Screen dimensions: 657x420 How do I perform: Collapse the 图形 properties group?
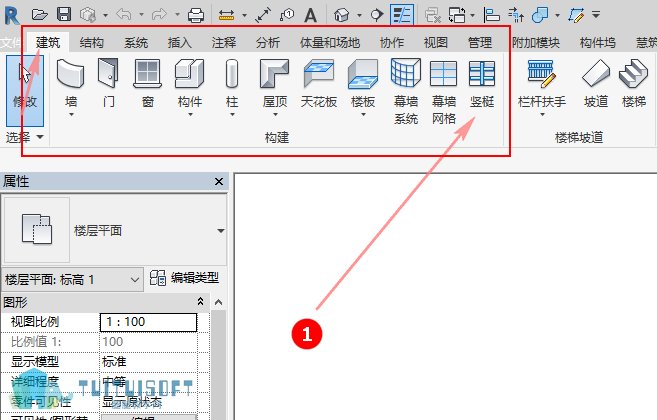click(x=200, y=302)
